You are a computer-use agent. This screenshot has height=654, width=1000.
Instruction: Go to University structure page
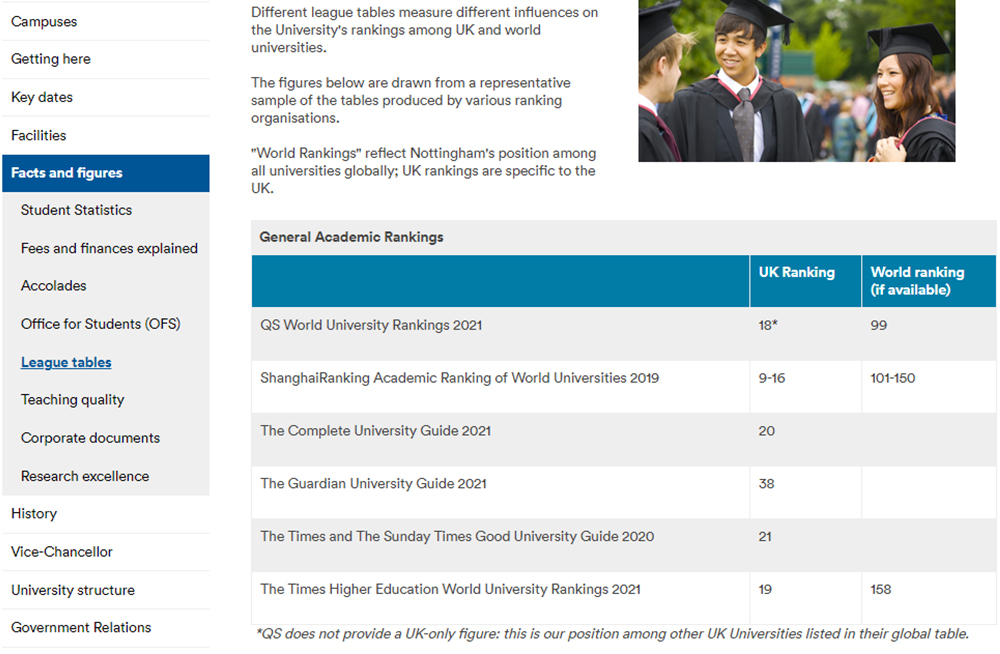tap(73, 590)
